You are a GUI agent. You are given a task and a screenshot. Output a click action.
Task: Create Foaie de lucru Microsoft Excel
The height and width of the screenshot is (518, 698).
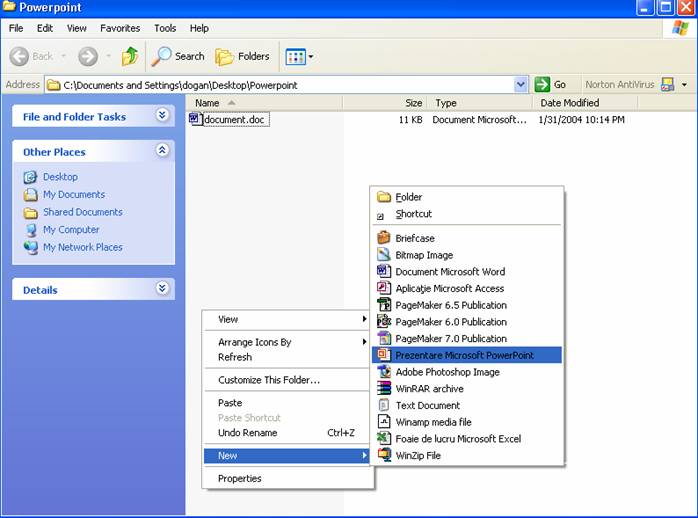click(467, 439)
